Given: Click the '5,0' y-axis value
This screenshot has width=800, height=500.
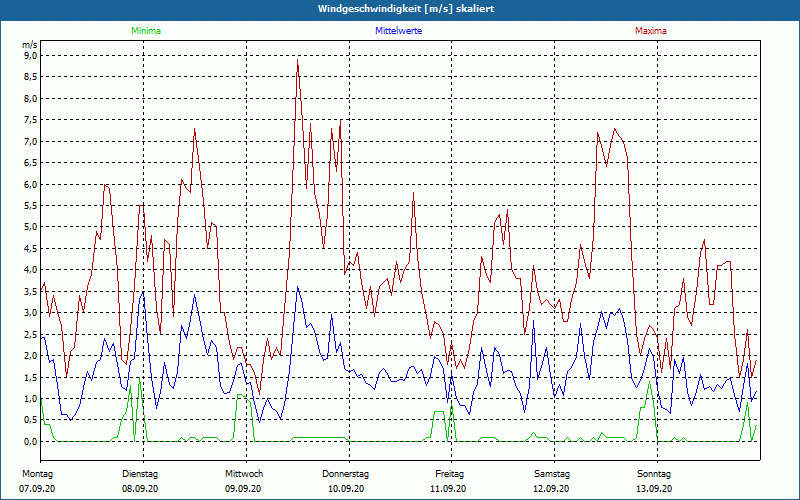Looking at the screenshot, I should (31, 227).
